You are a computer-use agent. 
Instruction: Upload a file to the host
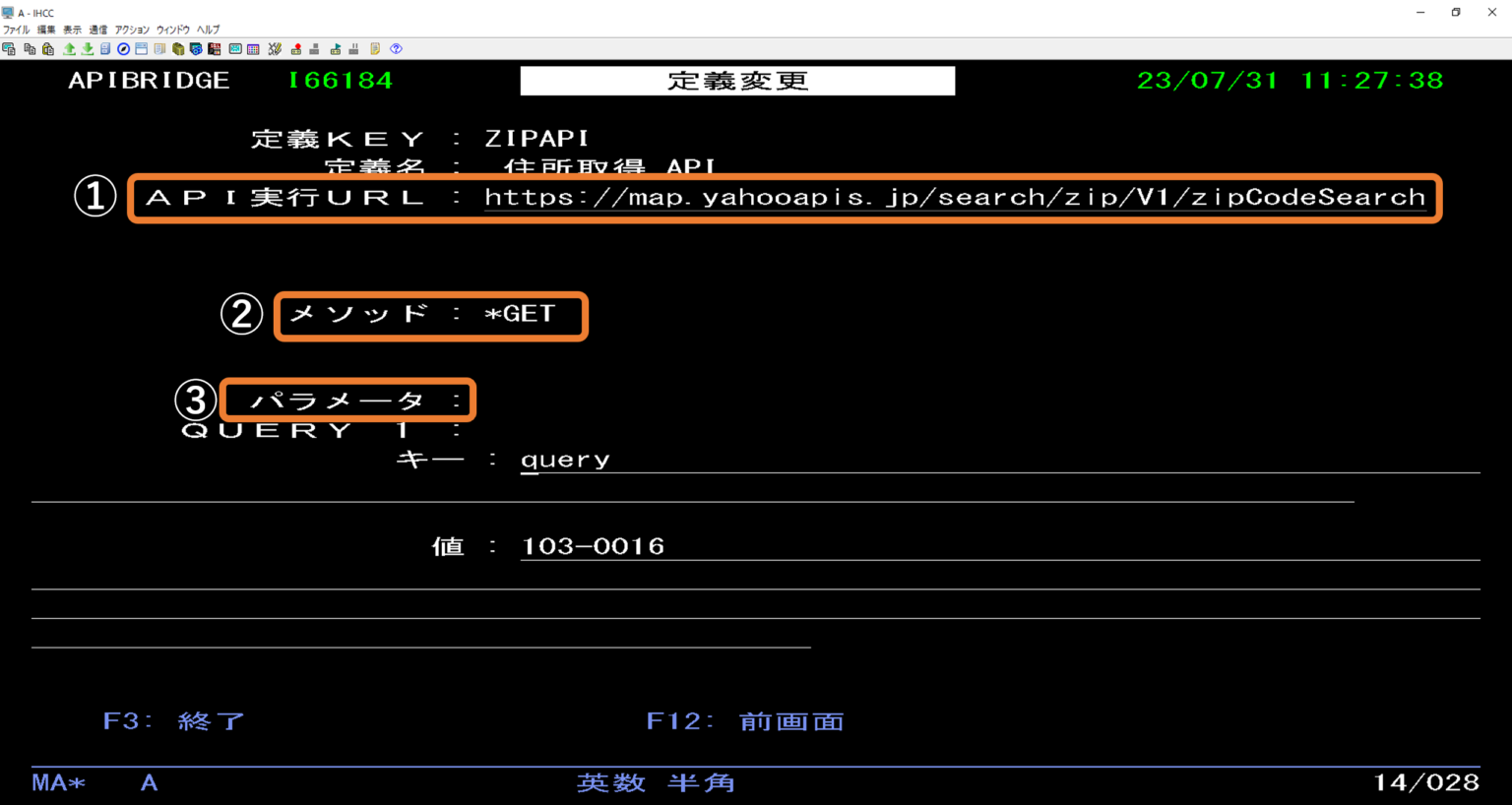click(69, 48)
